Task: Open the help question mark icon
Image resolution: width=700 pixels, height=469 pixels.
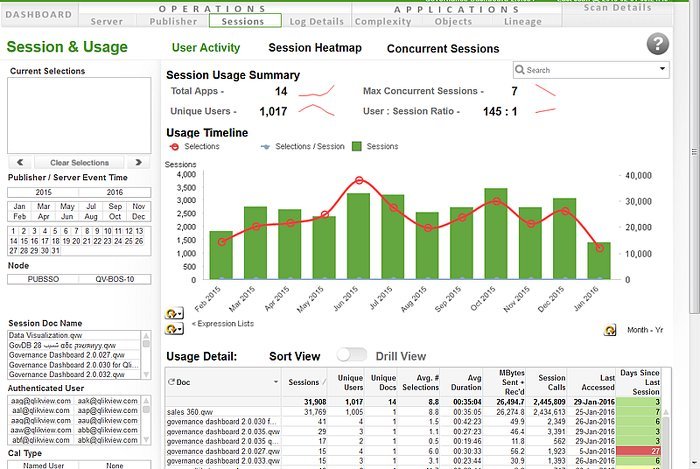Action: coord(658,44)
